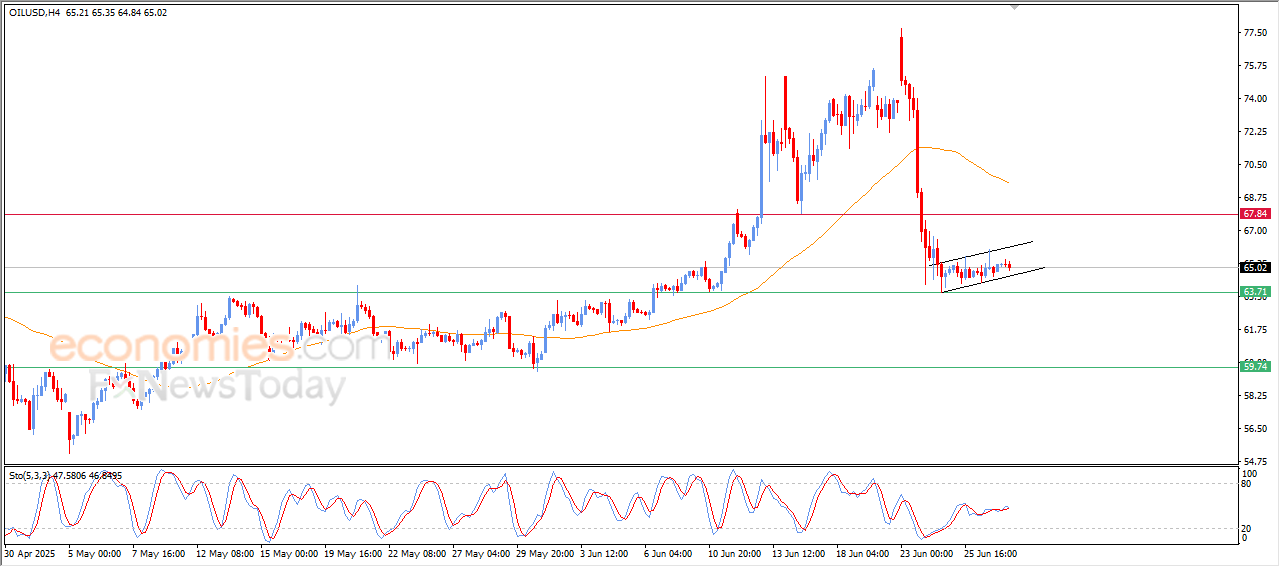Click the 30 Apr 2025 date label
This screenshot has width=1280, height=567.
pos(28,552)
